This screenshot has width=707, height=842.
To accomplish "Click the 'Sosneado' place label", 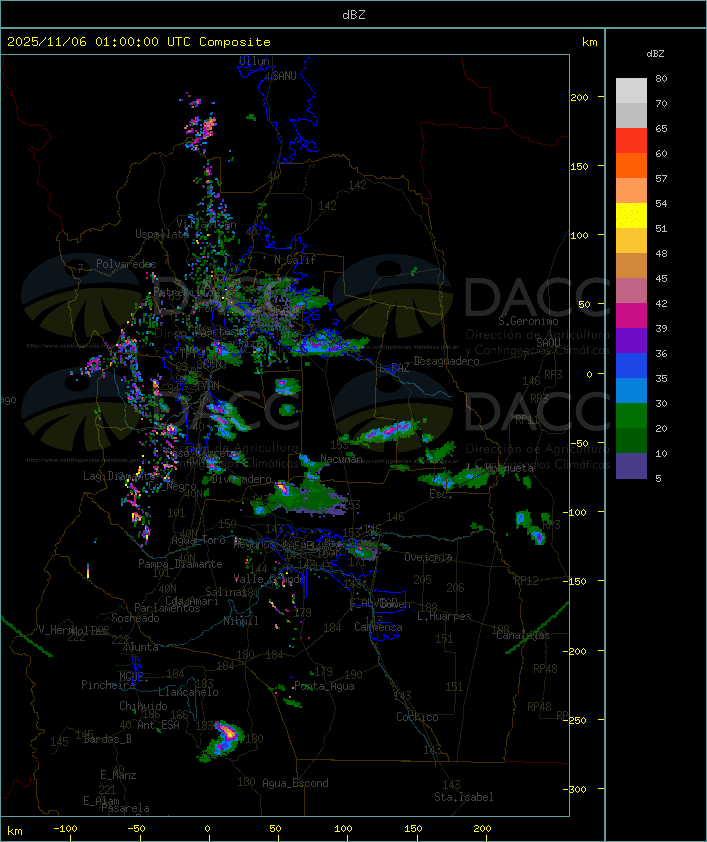I will click(135, 618).
